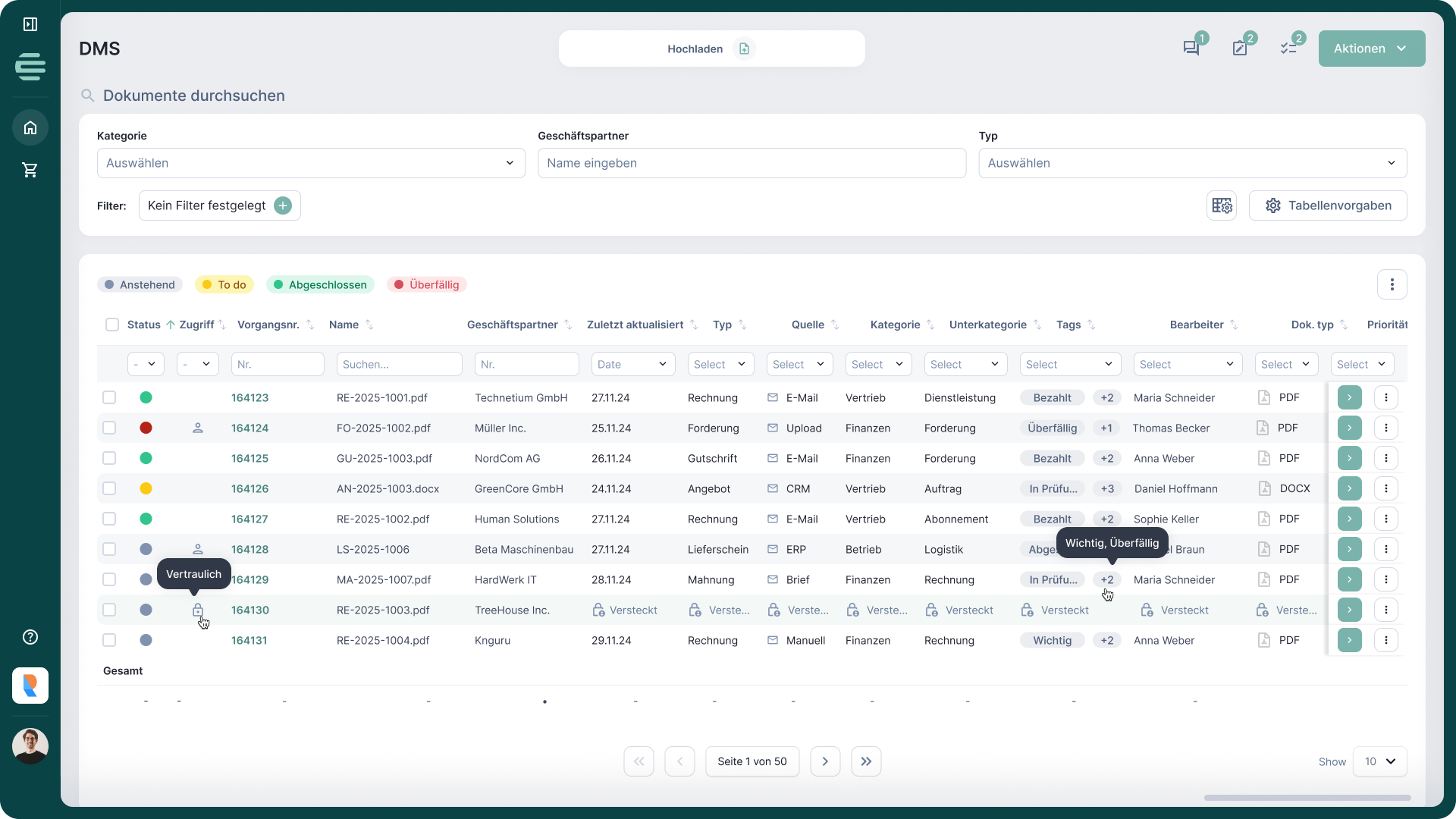Toggle the select-all checkbox in table header
This screenshot has height=819, width=1456.
point(112,325)
